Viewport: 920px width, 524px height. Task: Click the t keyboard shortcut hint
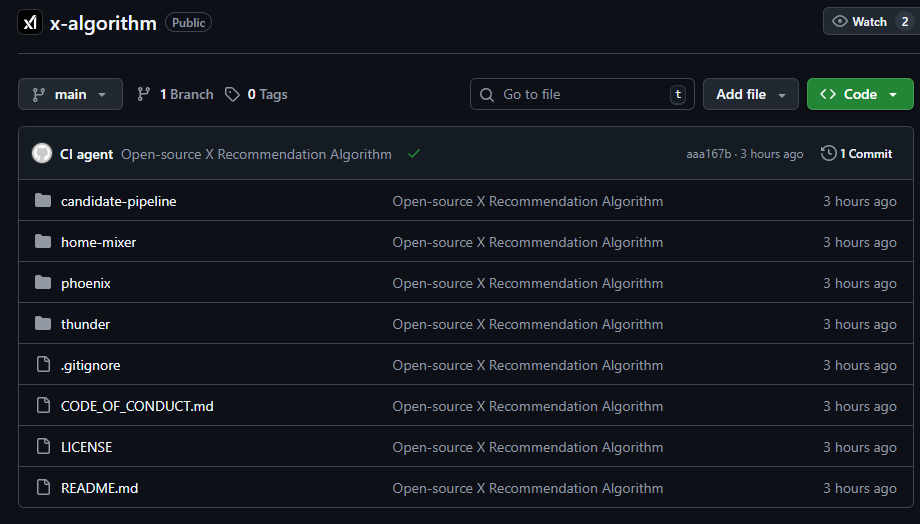coord(678,94)
